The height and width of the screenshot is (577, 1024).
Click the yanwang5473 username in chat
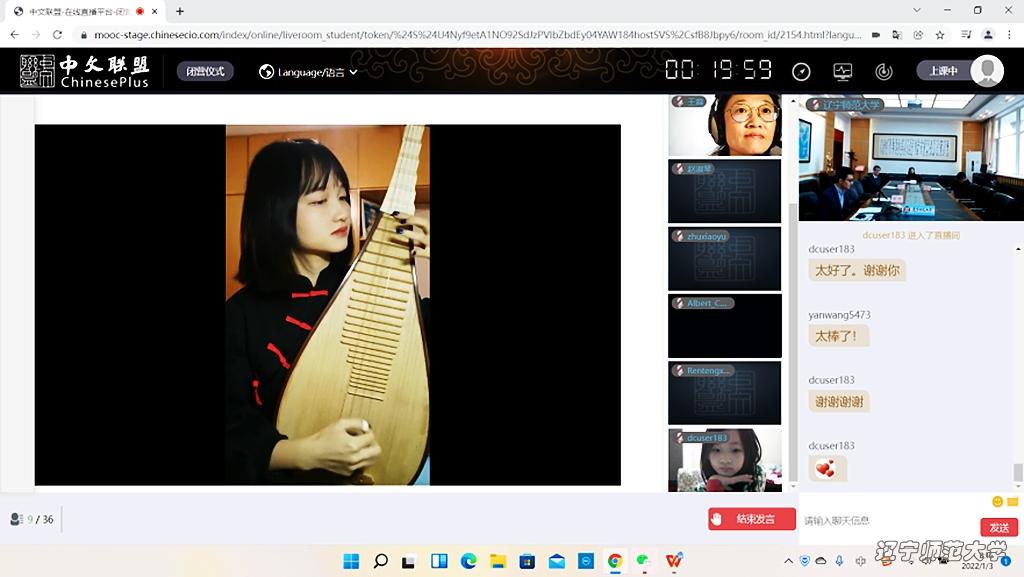click(839, 315)
